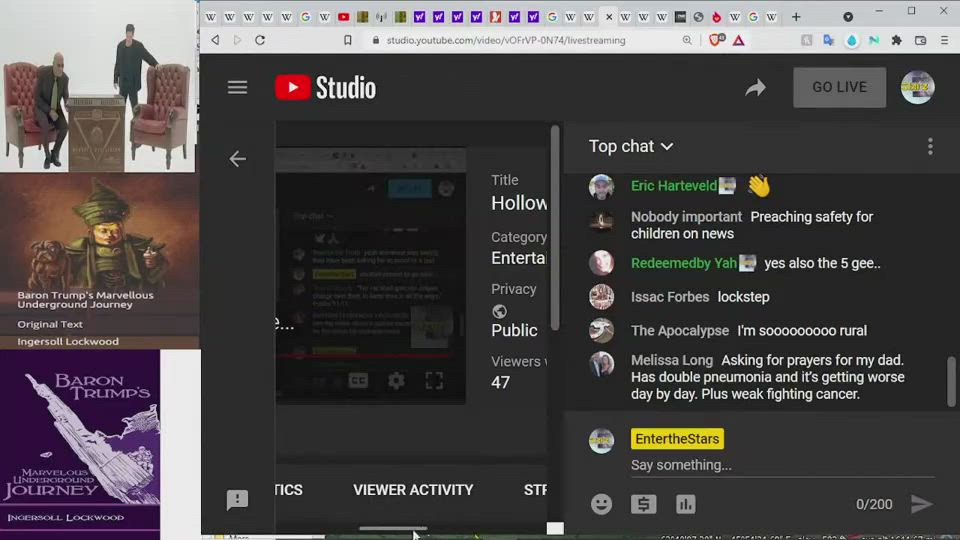Click the send message arrow
Viewport: 960px width, 540px height.
921,504
